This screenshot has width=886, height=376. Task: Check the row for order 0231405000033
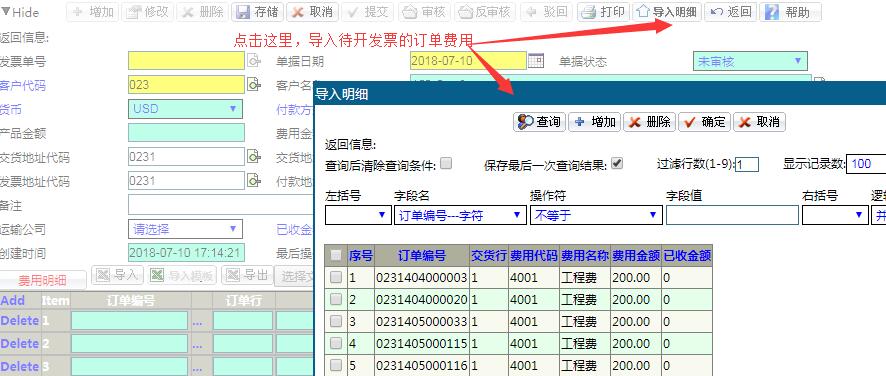(336, 321)
